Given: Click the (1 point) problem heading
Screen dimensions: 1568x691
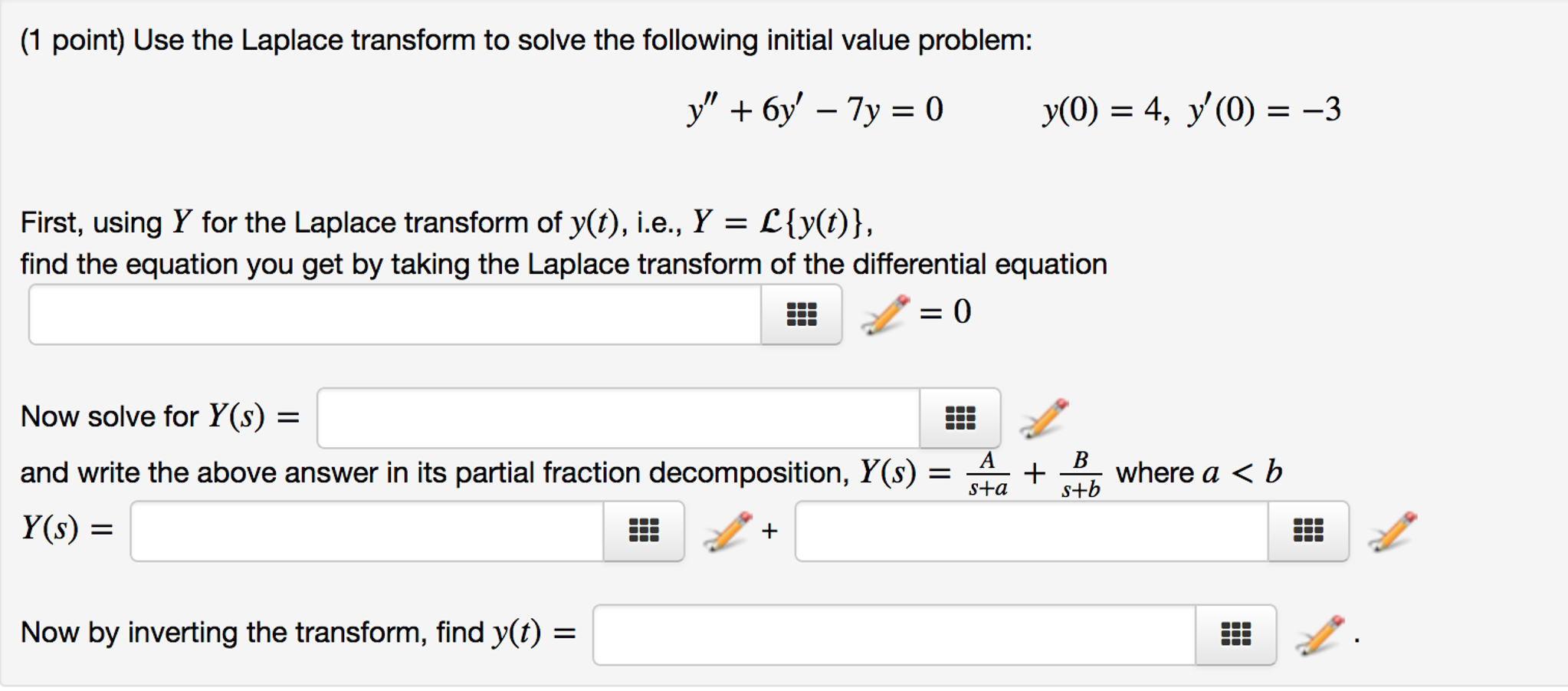Looking at the screenshot, I should click(69, 41).
